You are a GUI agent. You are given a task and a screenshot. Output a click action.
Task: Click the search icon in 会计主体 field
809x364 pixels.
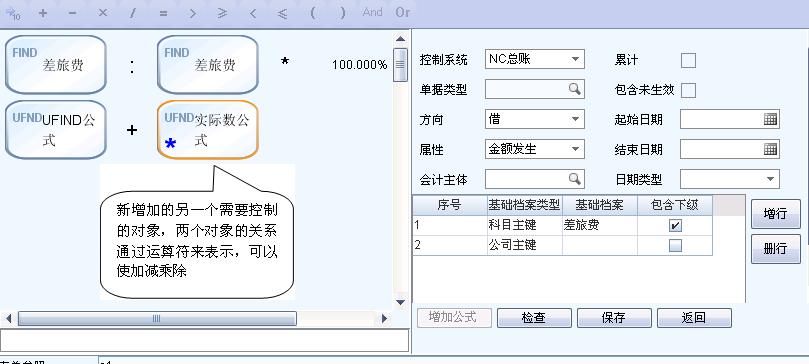[x=574, y=179]
